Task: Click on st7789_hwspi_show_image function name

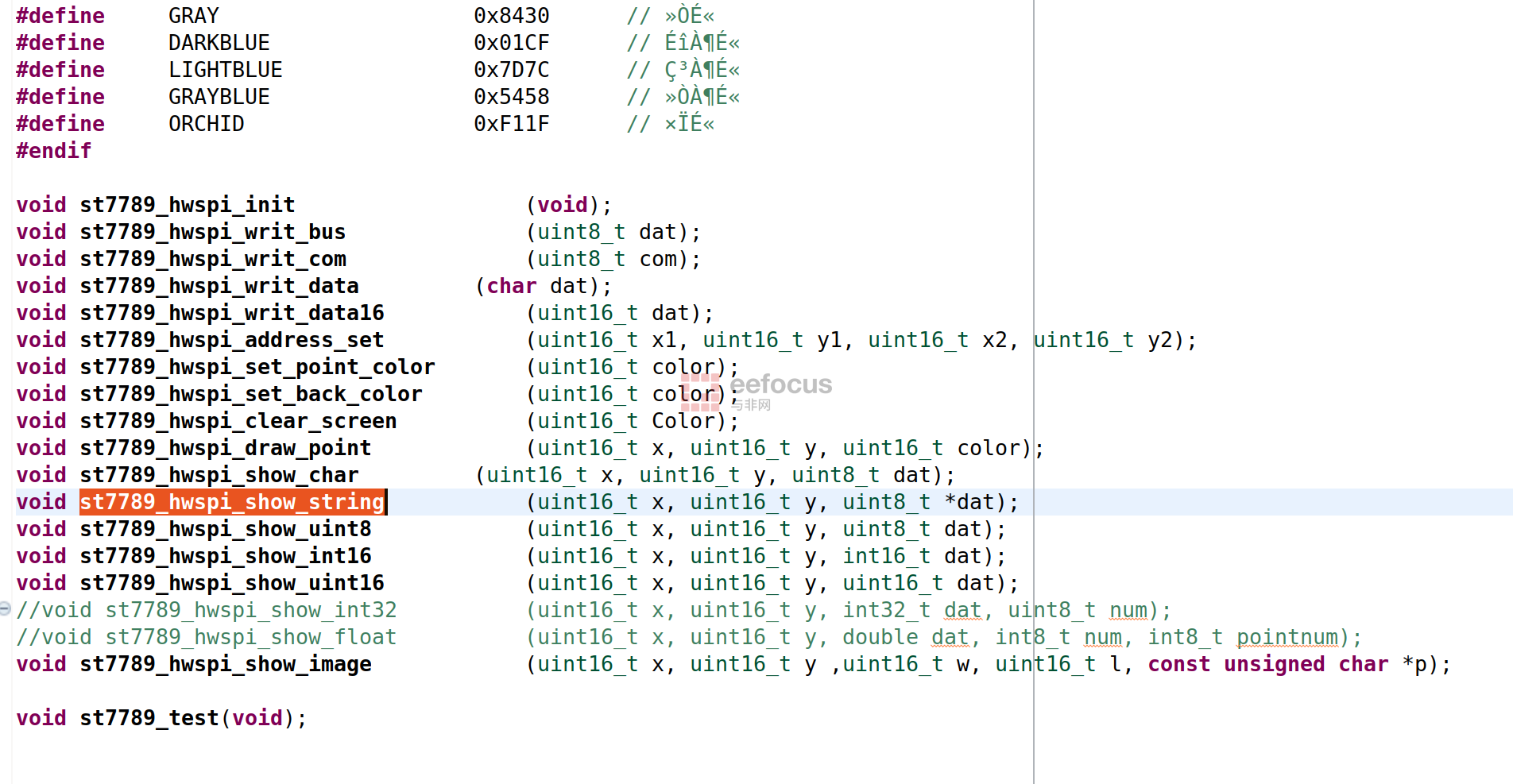Action: point(226,664)
